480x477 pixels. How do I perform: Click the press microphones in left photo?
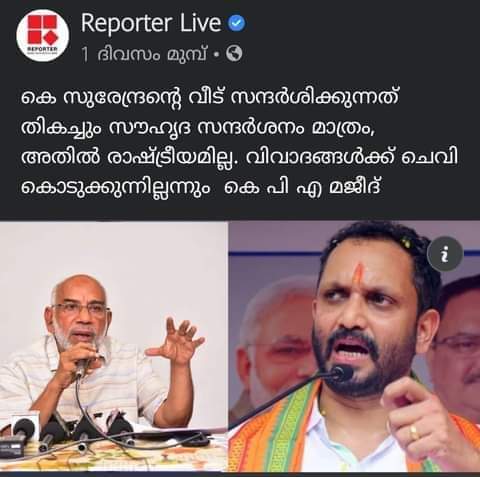coord(65,431)
